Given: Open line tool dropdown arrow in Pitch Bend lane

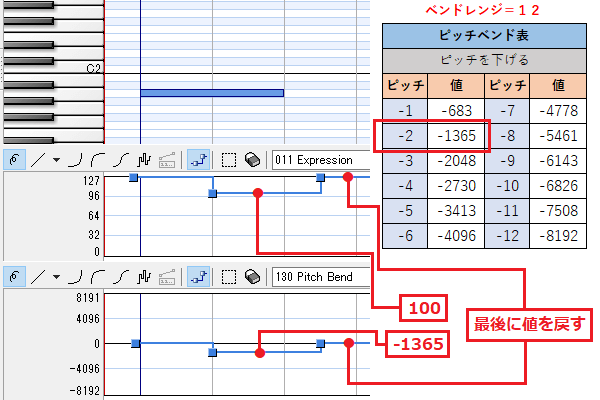Looking at the screenshot, I should [55, 276].
